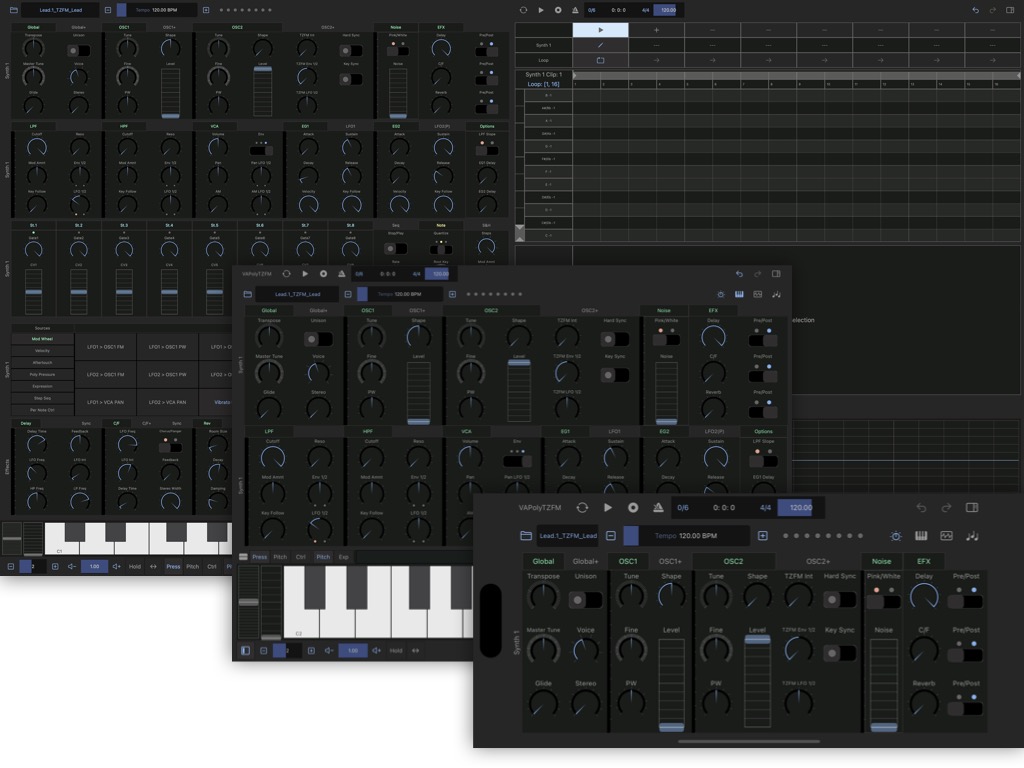Image resolution: width=1024 pixels, height=768 pixels.
Task: Toggle loop cycle icon in frontmost window
Action: click(583, 507)
